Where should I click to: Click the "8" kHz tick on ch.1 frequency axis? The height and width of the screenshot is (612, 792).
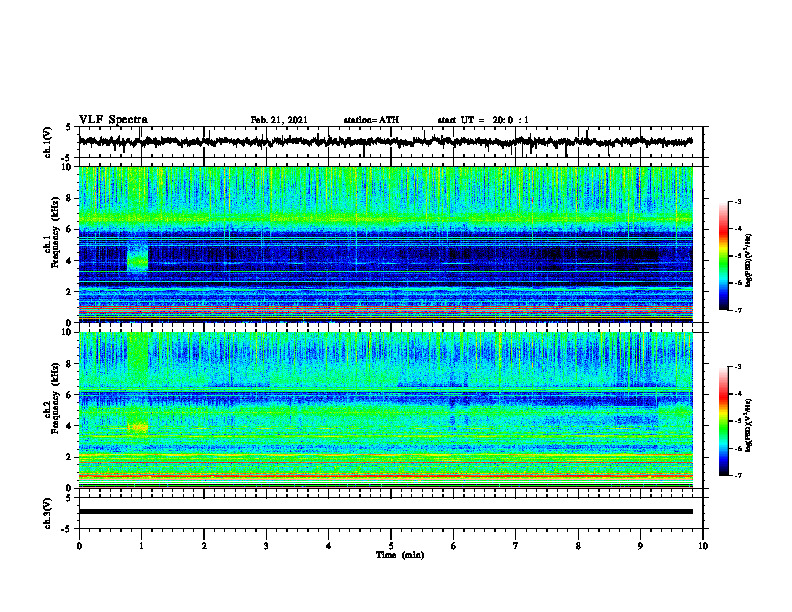(70, 198)
